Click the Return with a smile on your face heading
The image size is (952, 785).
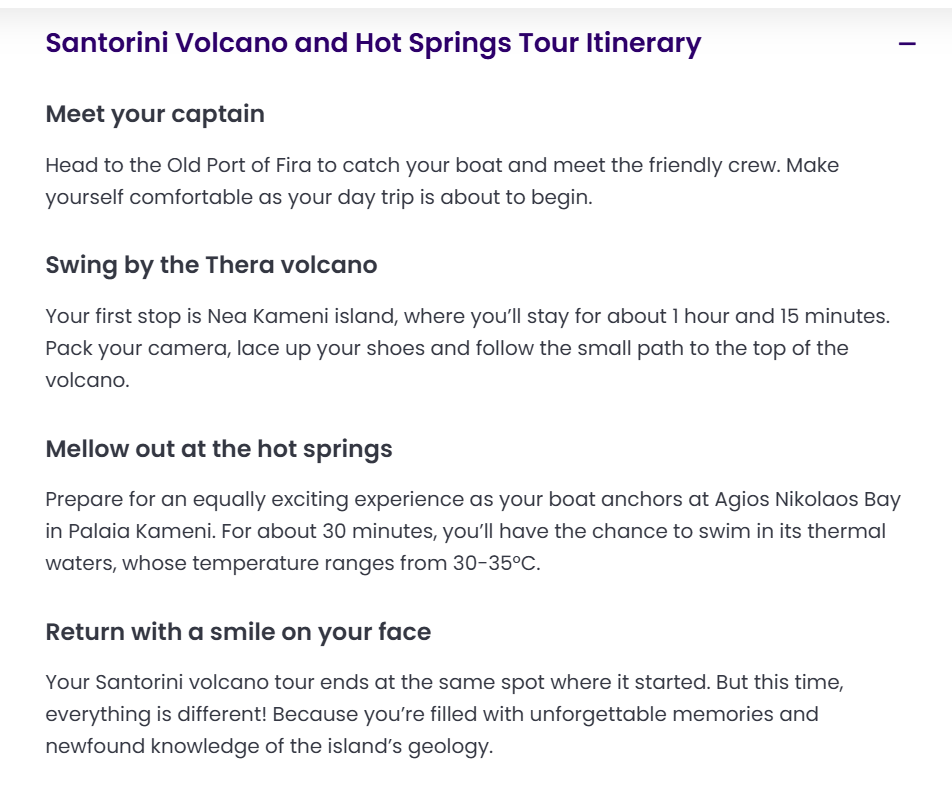click(x=238, y=632)
